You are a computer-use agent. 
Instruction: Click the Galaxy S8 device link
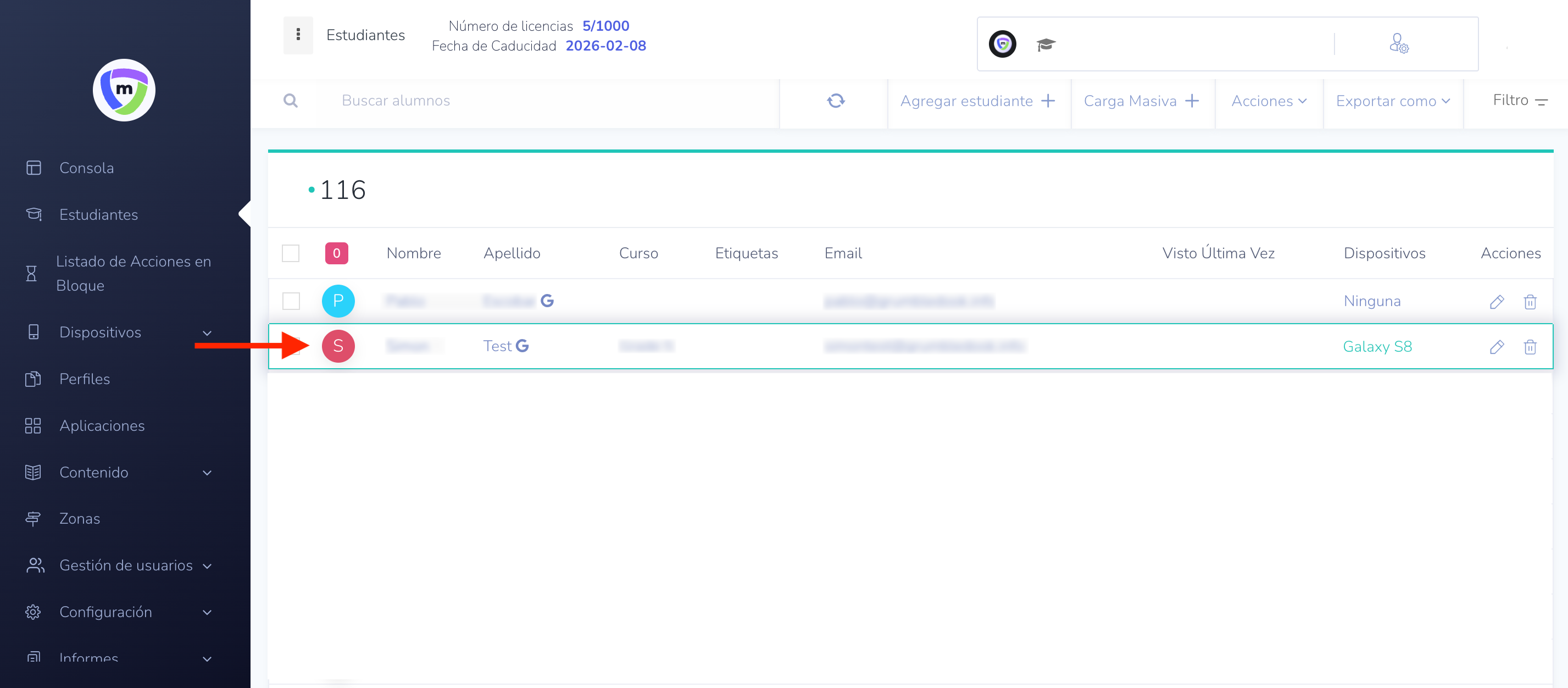coord(1377,346)
